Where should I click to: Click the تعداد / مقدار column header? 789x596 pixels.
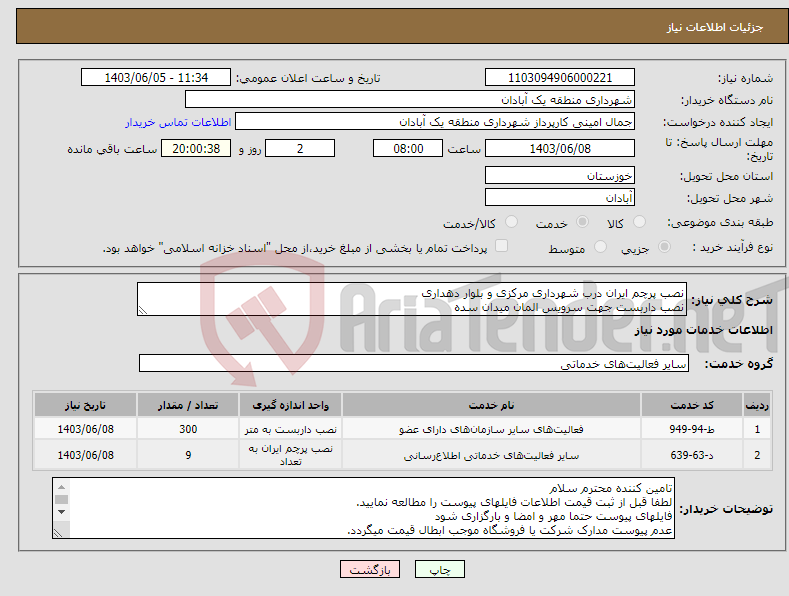point(188,405)
